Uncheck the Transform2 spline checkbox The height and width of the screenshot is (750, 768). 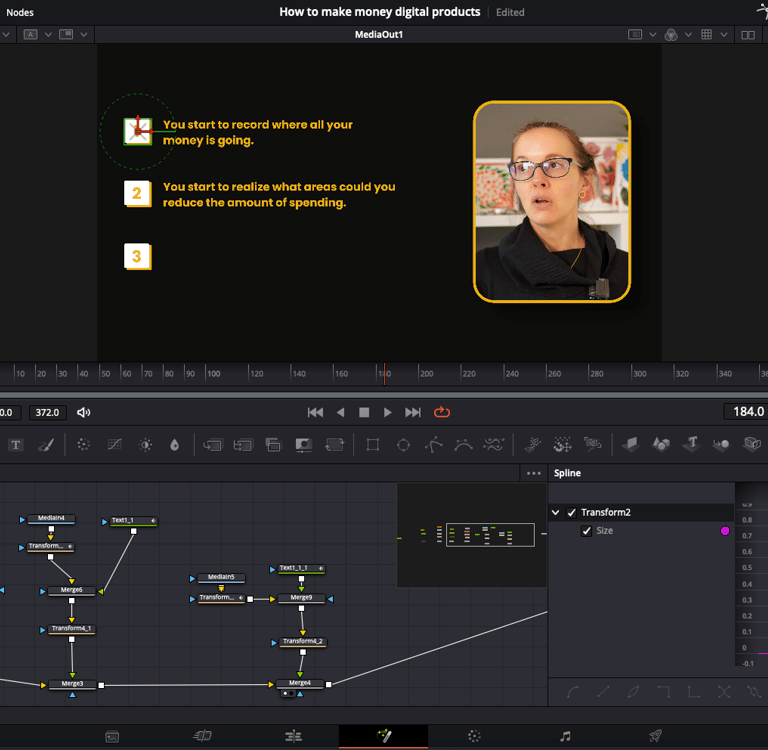(x=571, y=513)
